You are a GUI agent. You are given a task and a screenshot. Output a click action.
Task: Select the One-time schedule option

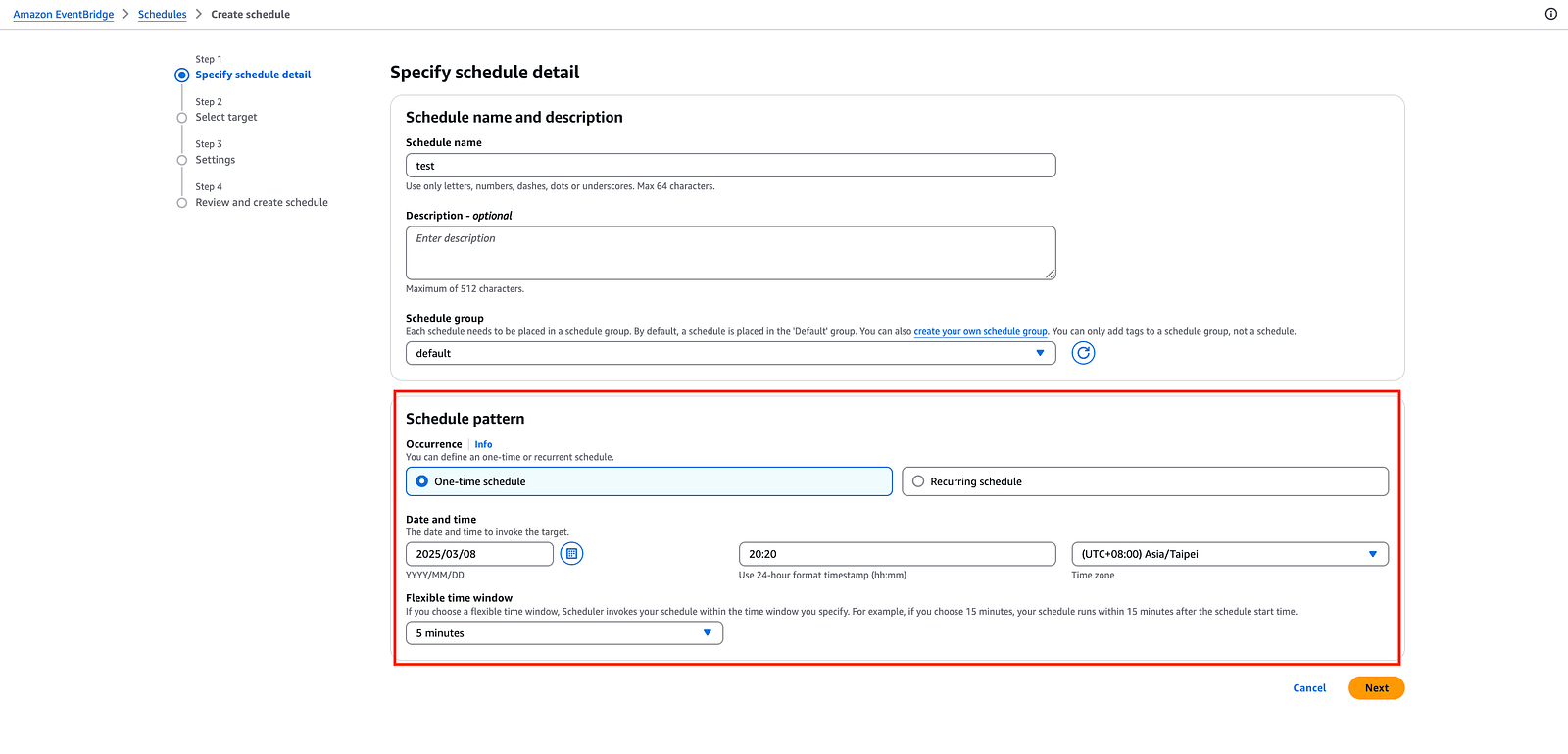pyautogui.click(x=422, y=481)
